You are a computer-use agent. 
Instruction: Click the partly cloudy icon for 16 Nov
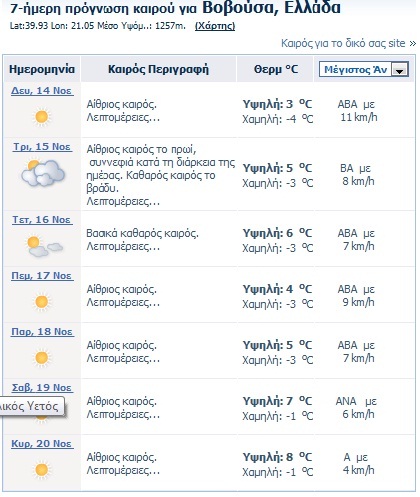(x=44, y=247)
